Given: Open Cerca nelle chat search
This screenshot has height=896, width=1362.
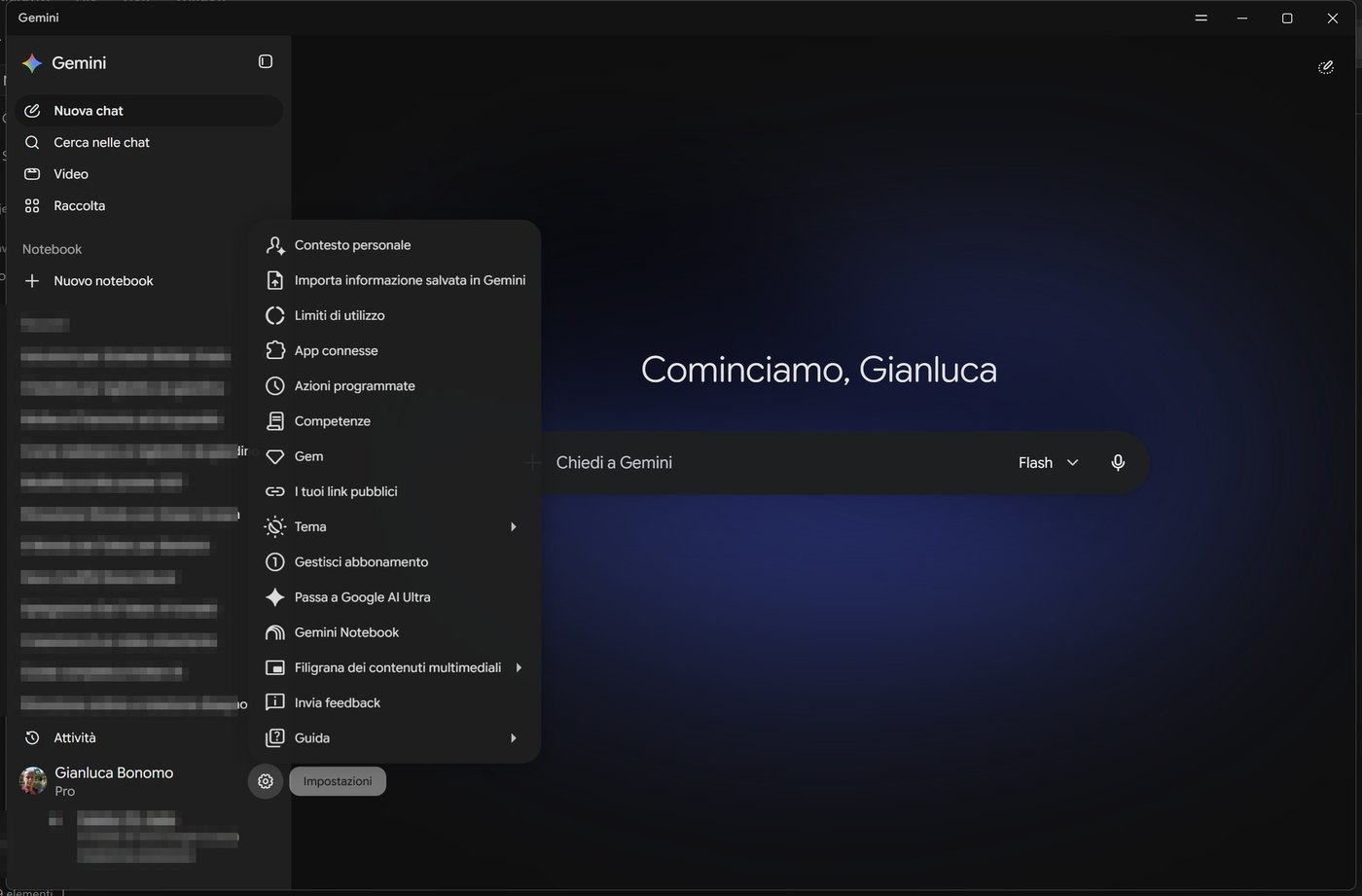Looking at the screenshot, I should 149,142.
